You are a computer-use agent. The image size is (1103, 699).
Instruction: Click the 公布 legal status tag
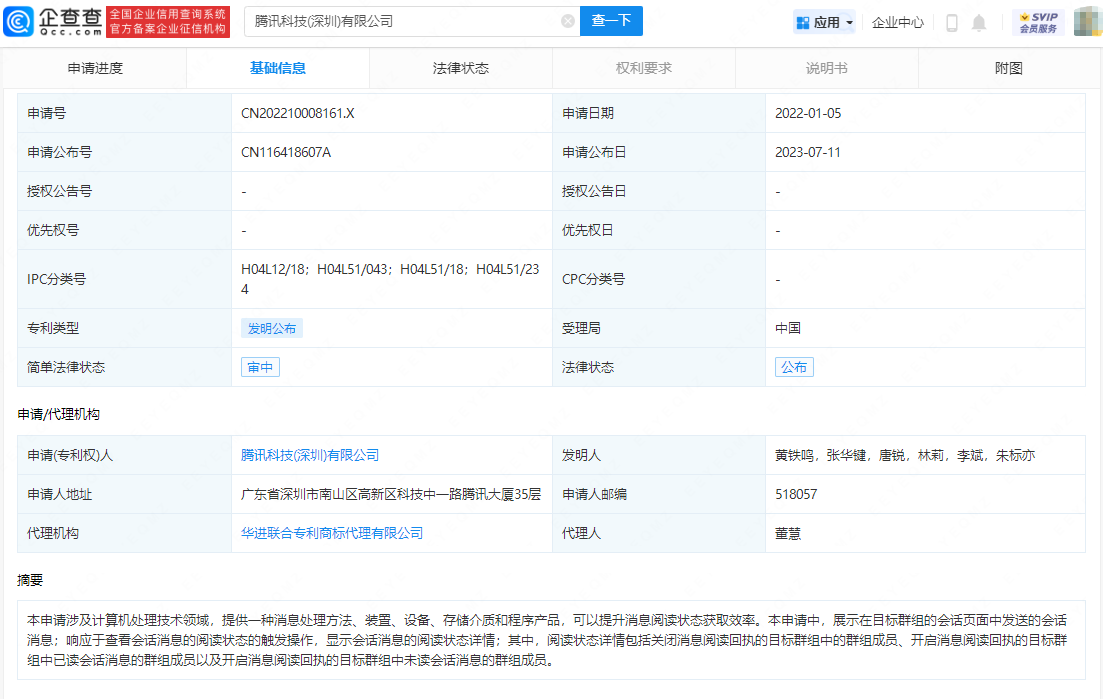pos(794,367)
